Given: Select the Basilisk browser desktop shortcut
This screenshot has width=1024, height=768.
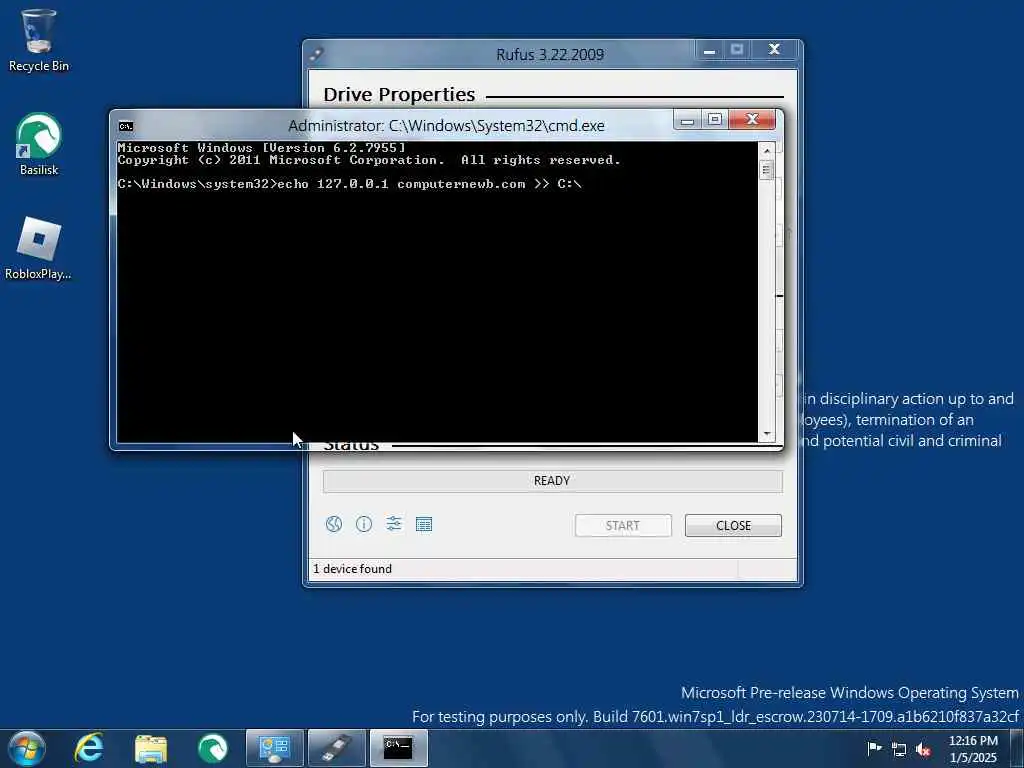Looking at the screenshot, I should [39, 144].
